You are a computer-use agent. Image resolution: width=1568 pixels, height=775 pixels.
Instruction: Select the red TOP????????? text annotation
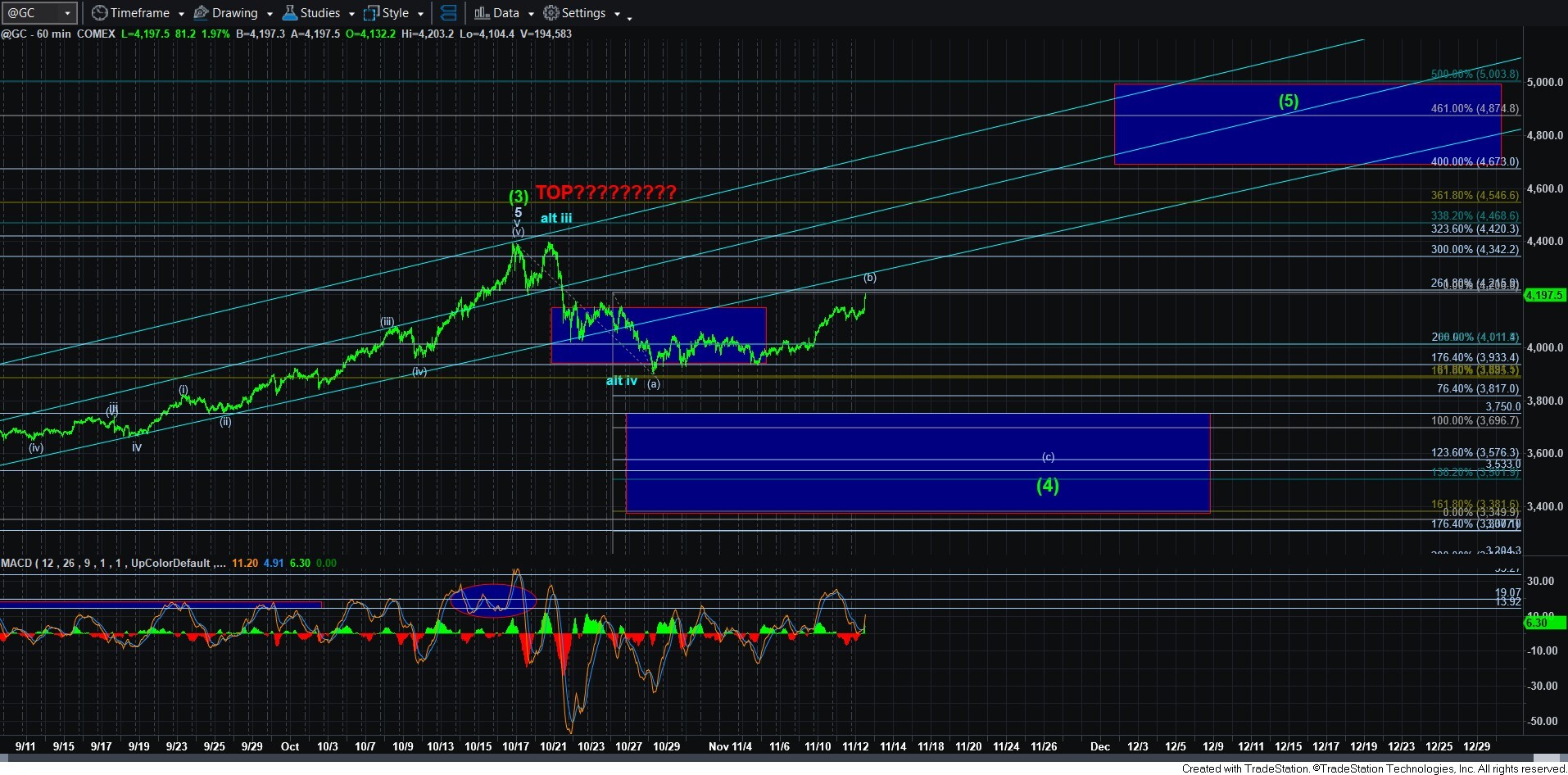(x=605, y=193)
